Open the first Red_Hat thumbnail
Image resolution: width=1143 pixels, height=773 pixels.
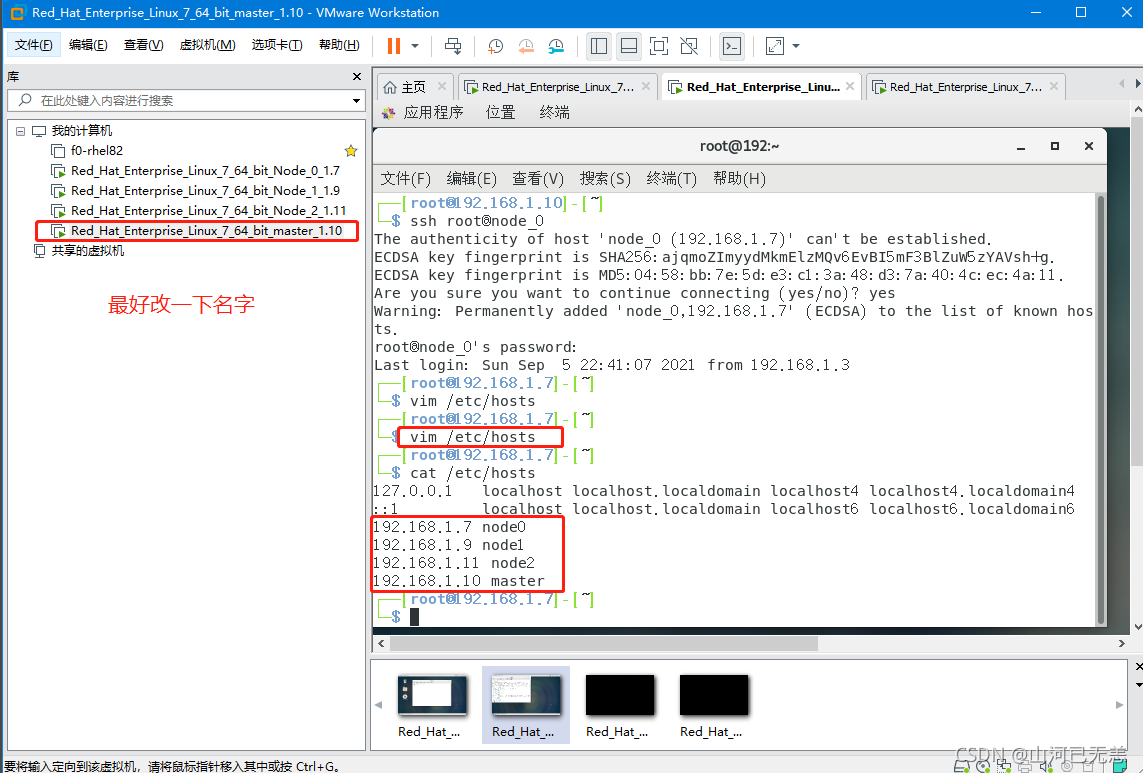tap(431, 705)
